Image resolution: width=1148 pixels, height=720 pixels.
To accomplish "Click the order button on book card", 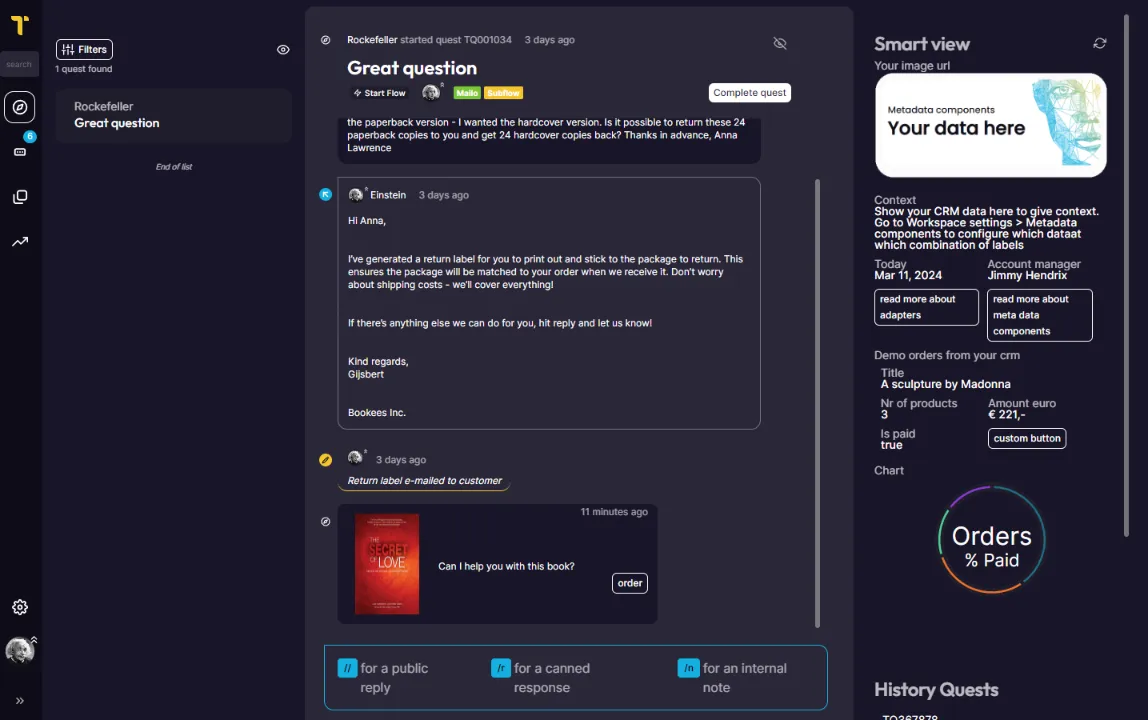I will 630,583.
